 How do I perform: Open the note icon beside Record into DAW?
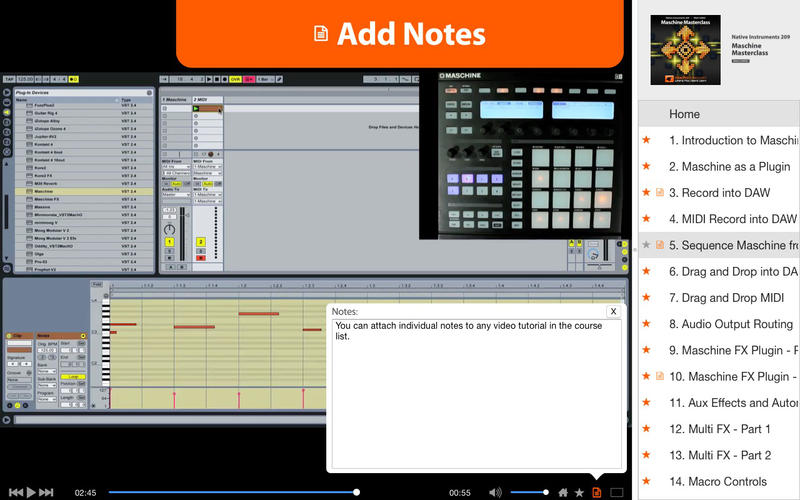(660, 192)
